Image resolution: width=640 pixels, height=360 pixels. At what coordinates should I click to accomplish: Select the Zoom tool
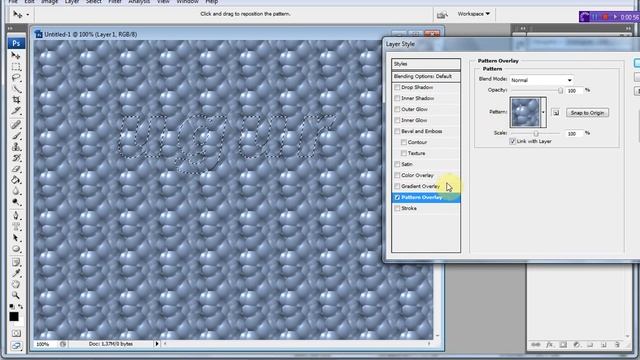point(16,295)
